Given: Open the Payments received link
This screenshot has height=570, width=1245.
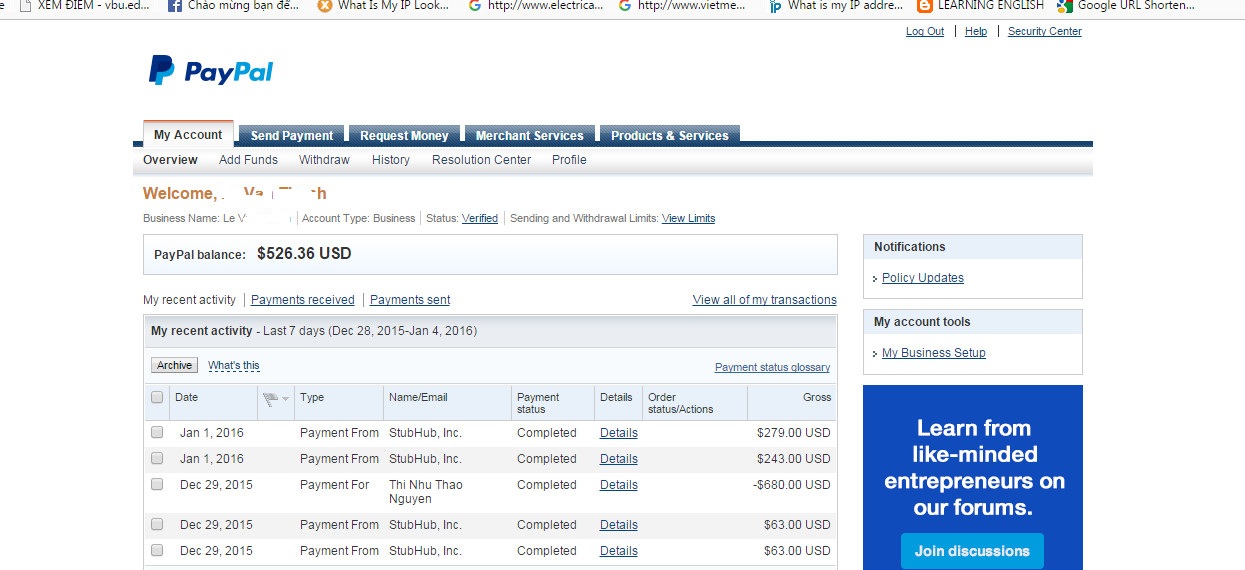Looking at the screenshot, I should pyautogui.click(x=303, y=300).
